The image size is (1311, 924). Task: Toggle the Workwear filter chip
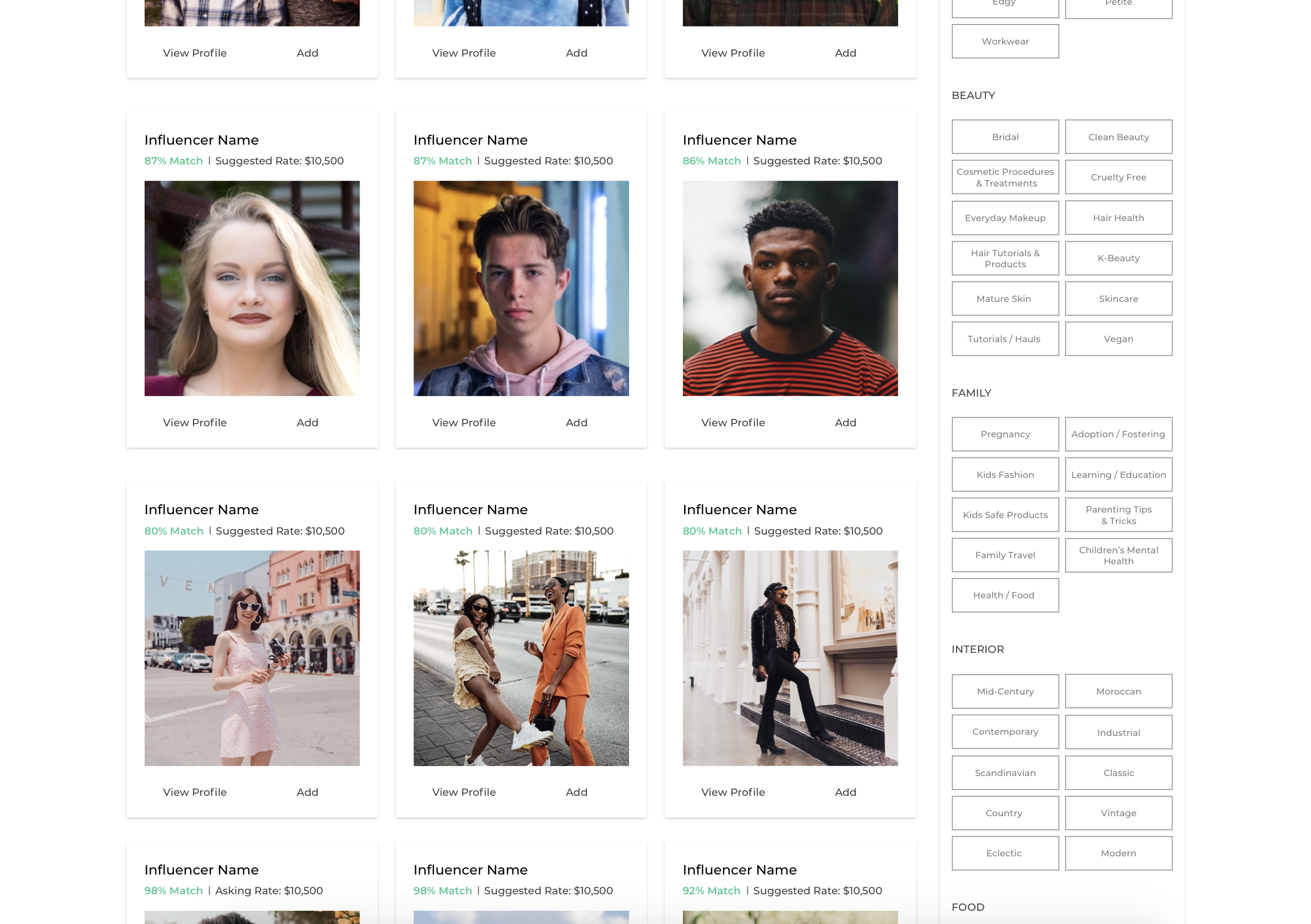tap(1005, 41)
